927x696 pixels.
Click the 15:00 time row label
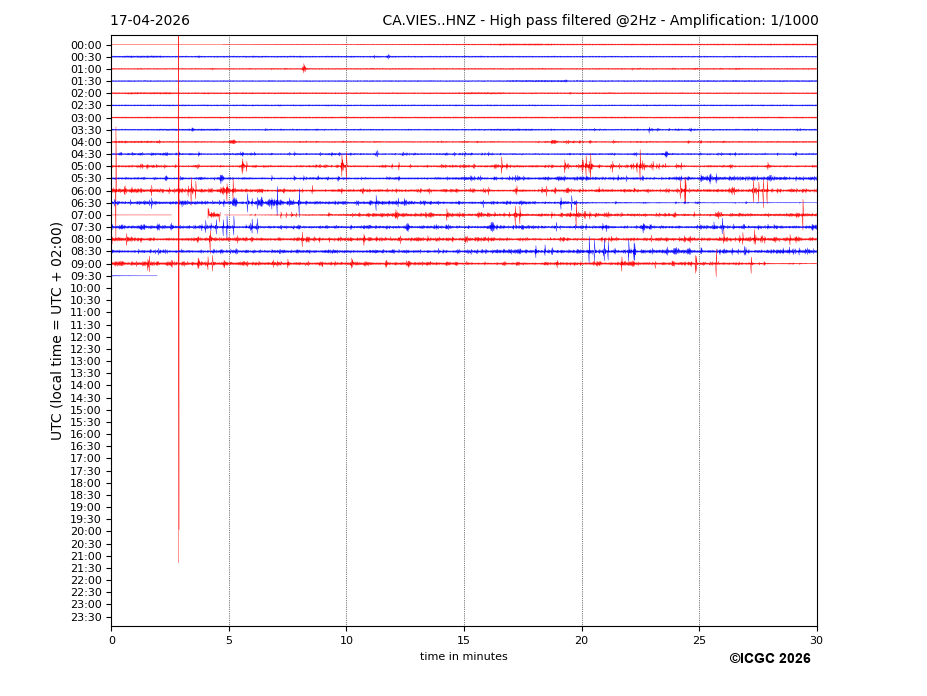[86, 410]
